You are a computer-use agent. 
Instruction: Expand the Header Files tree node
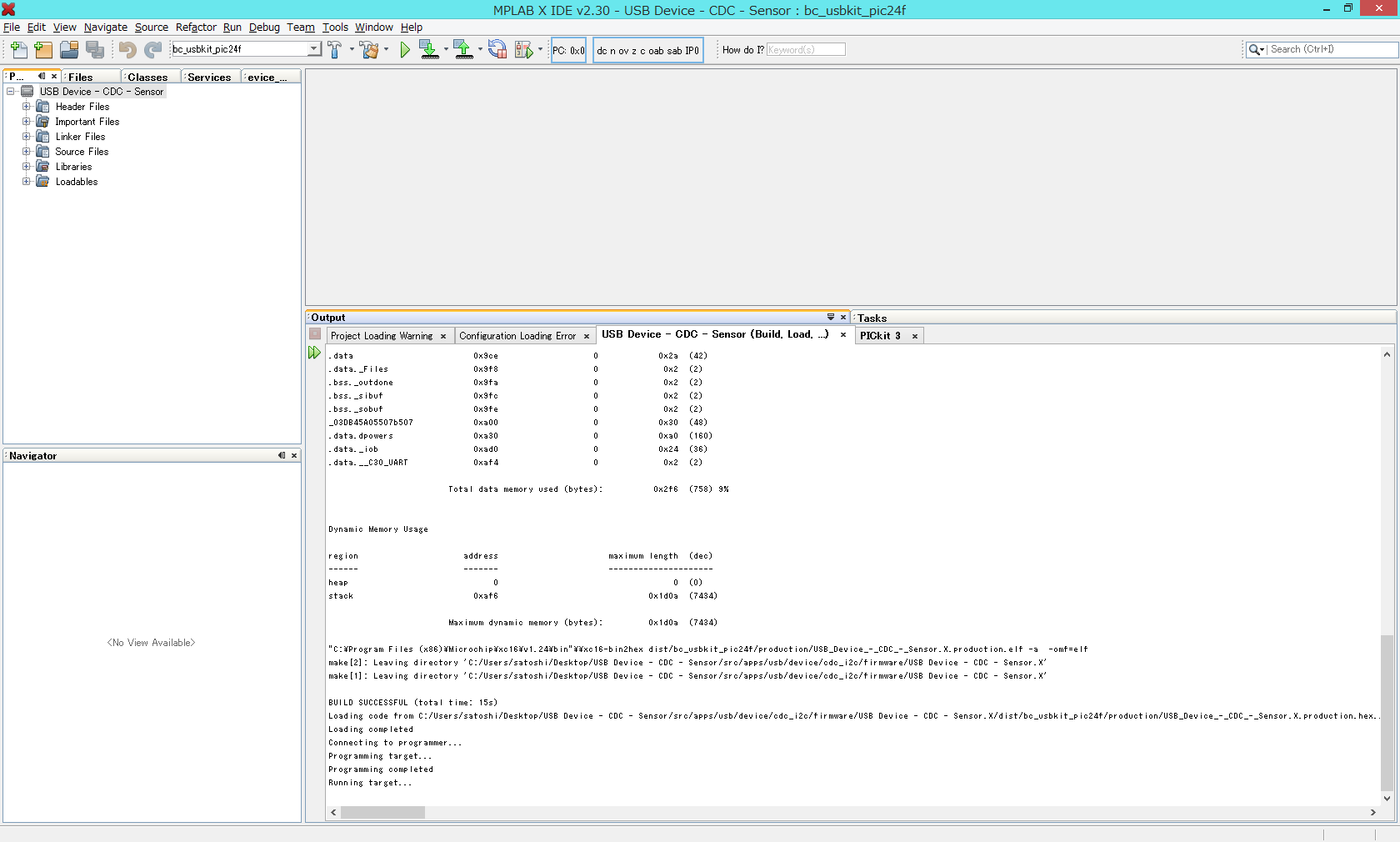[x=27, y=107]
